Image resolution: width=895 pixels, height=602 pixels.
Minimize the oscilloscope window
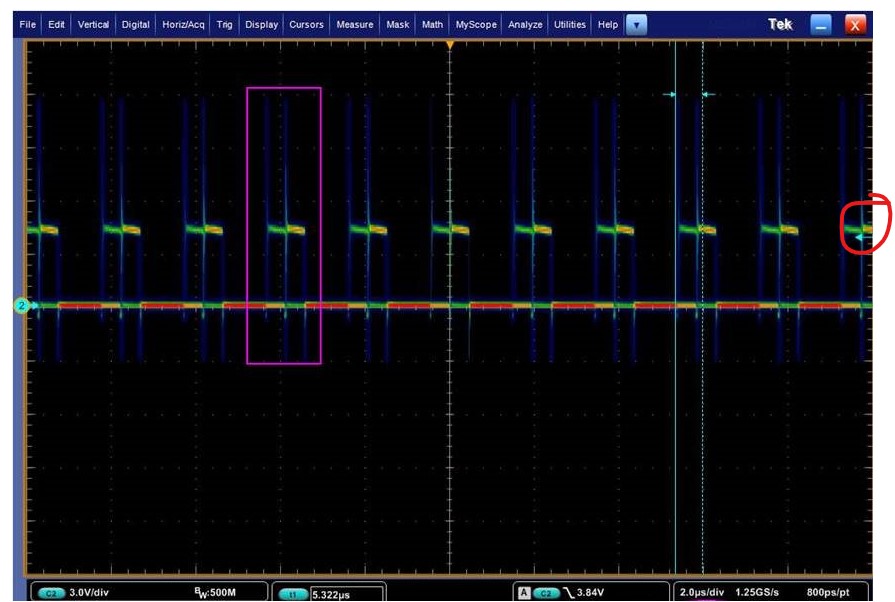[x=821, y=25]
